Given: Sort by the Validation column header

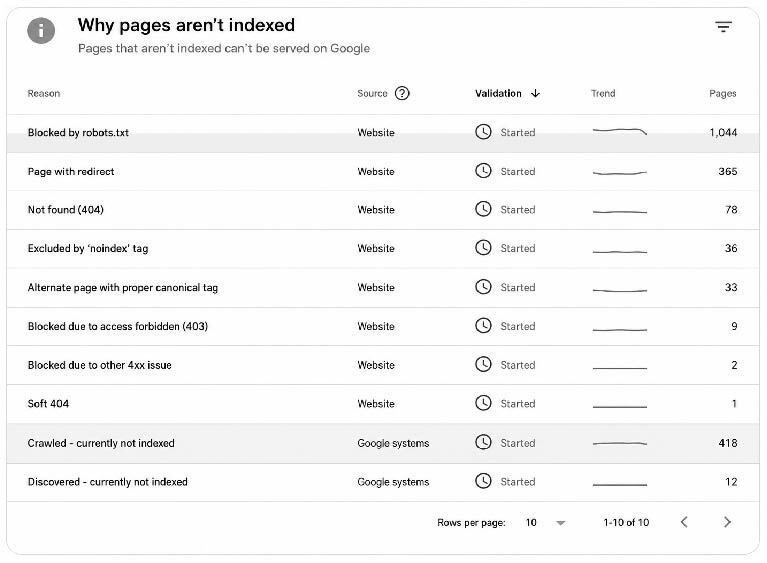Looking at the screenshot, I should tap(498, 93).
